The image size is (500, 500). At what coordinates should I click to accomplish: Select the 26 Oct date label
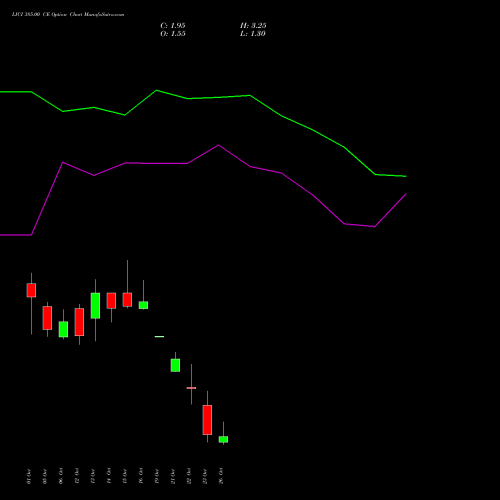point(221,476)
